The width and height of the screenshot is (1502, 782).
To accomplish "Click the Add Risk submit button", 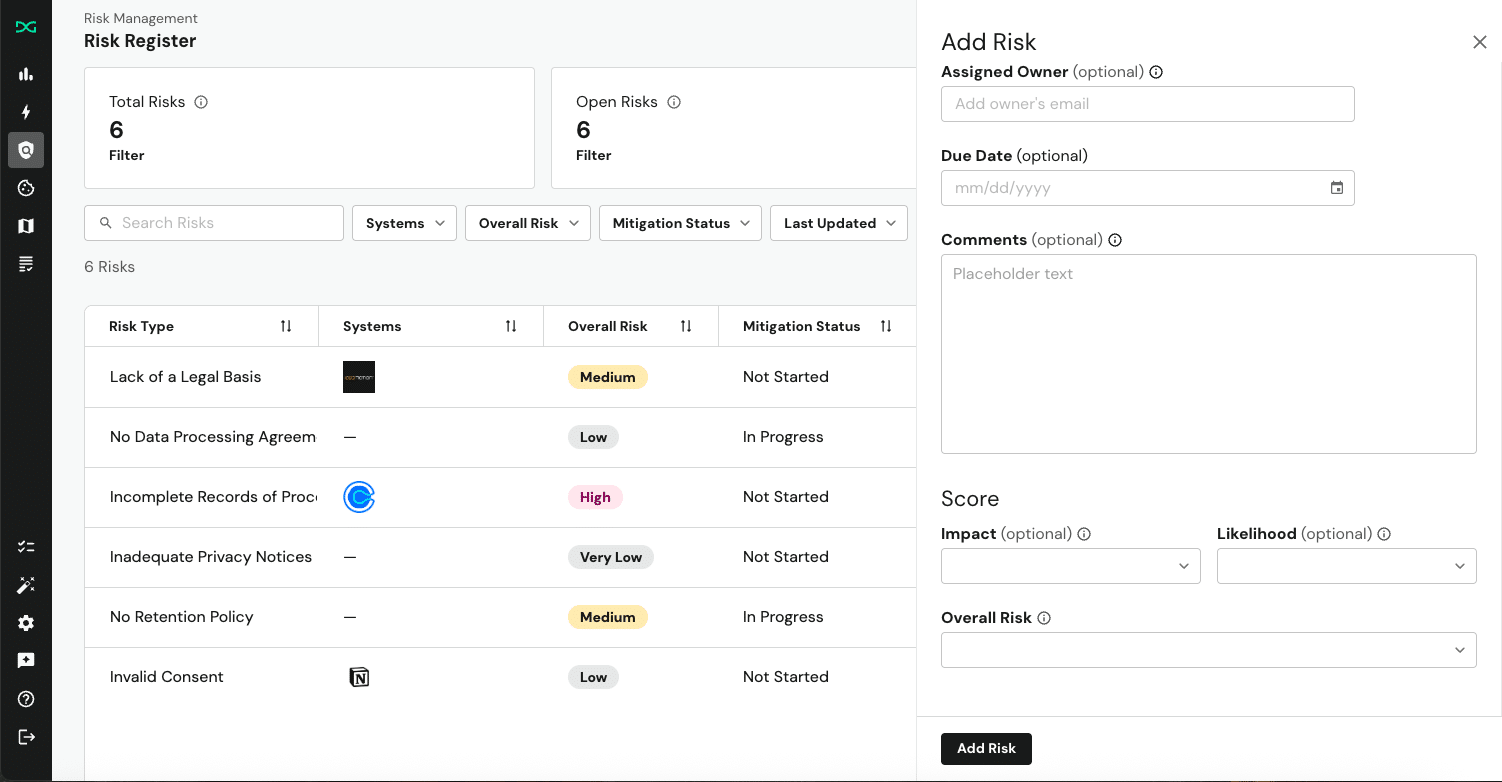I will coord(986,748).
